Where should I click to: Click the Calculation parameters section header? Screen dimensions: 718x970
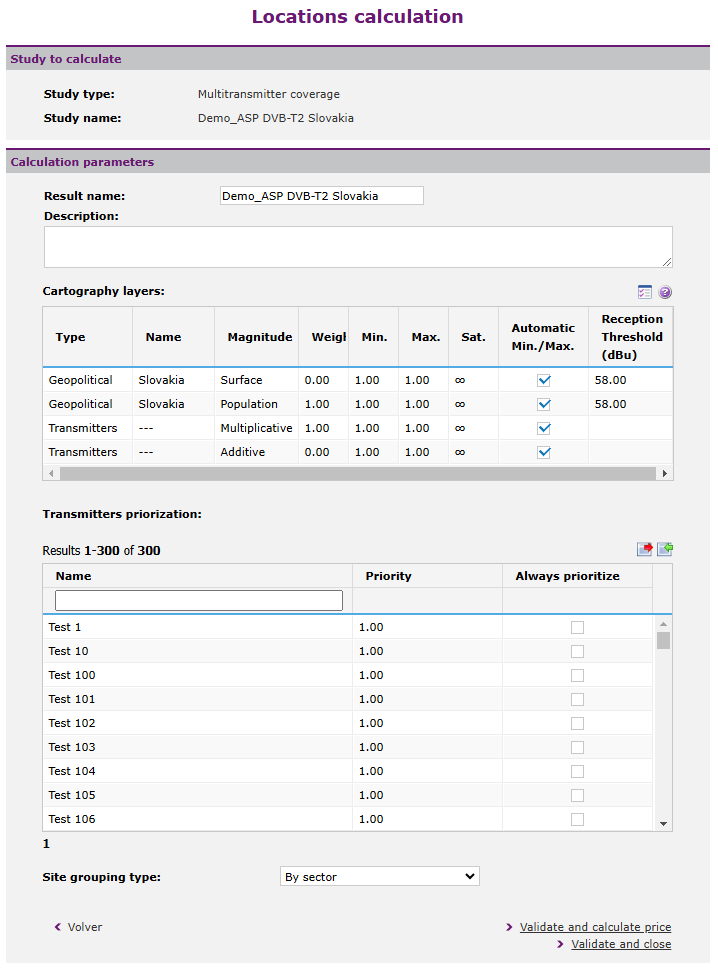pos(358,162)
